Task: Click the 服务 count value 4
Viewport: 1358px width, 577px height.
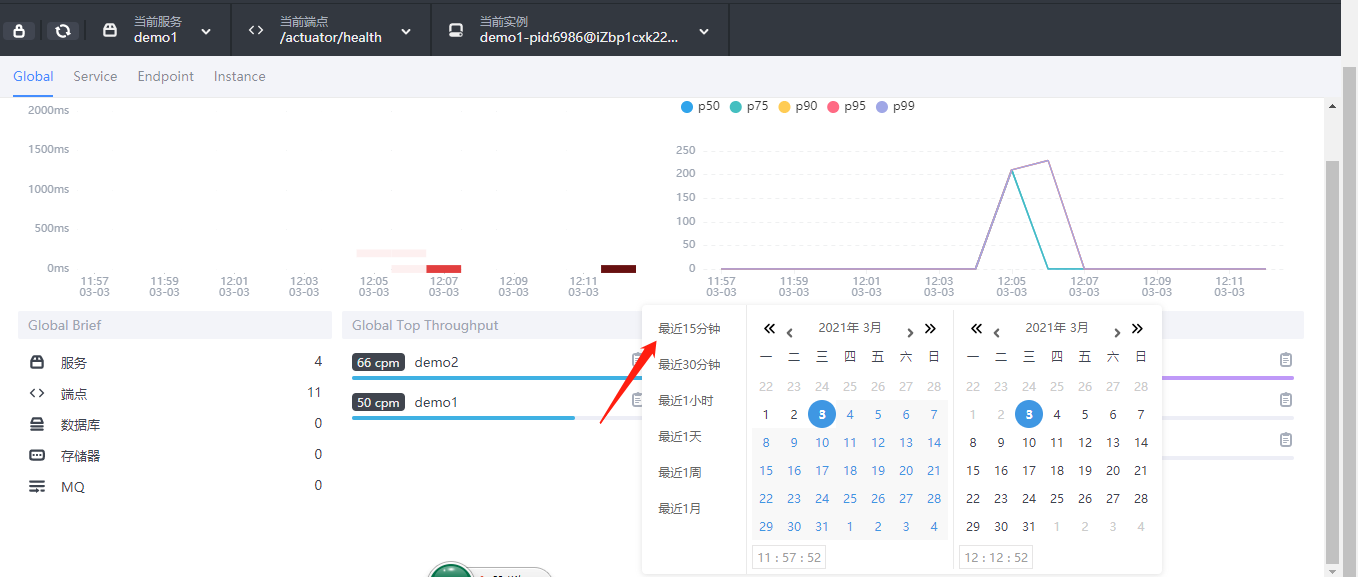Action: pyautogui.click(x=318, y=361)
